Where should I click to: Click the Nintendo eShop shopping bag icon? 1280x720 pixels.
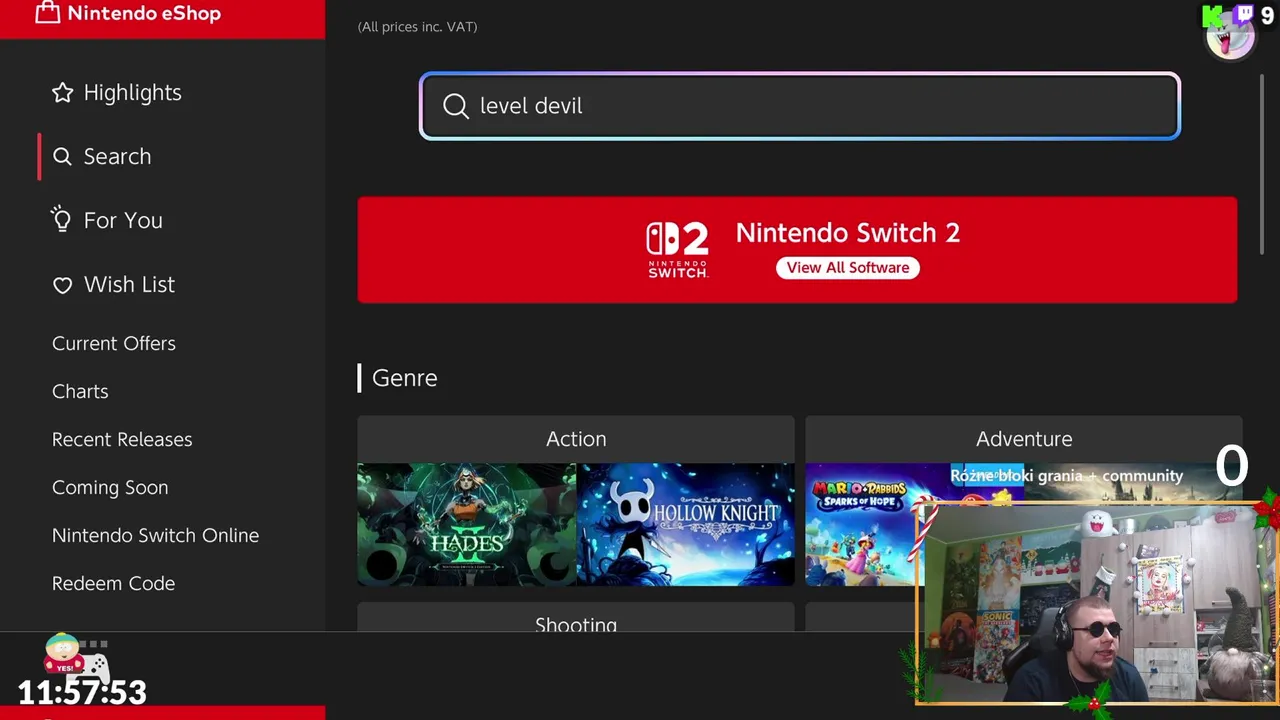click(47, 13)
